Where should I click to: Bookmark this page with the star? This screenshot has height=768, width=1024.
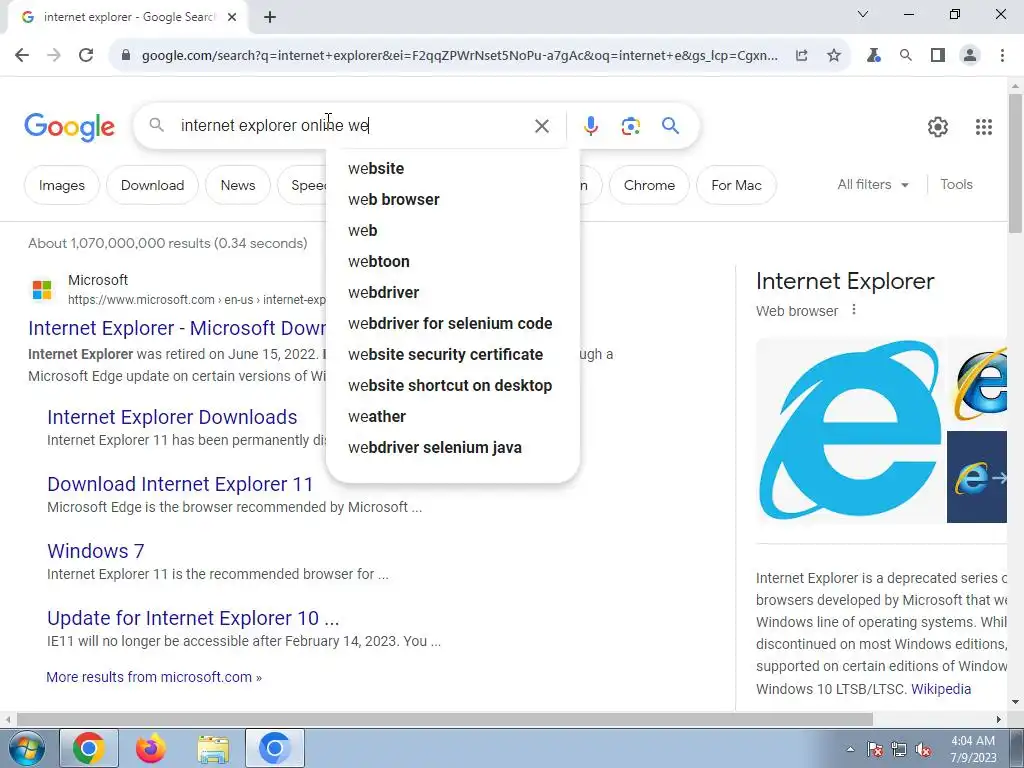point(834,56)
